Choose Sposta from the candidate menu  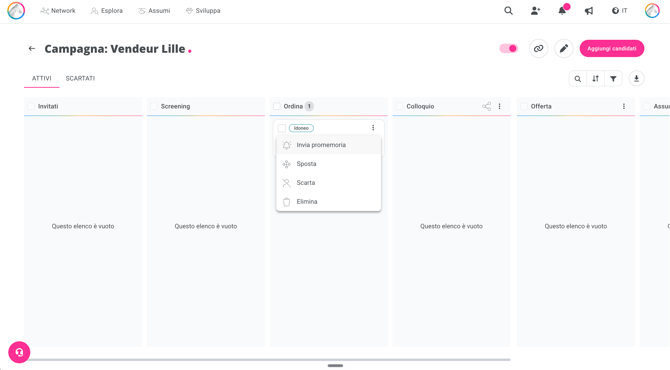click(x=329, y=164)
